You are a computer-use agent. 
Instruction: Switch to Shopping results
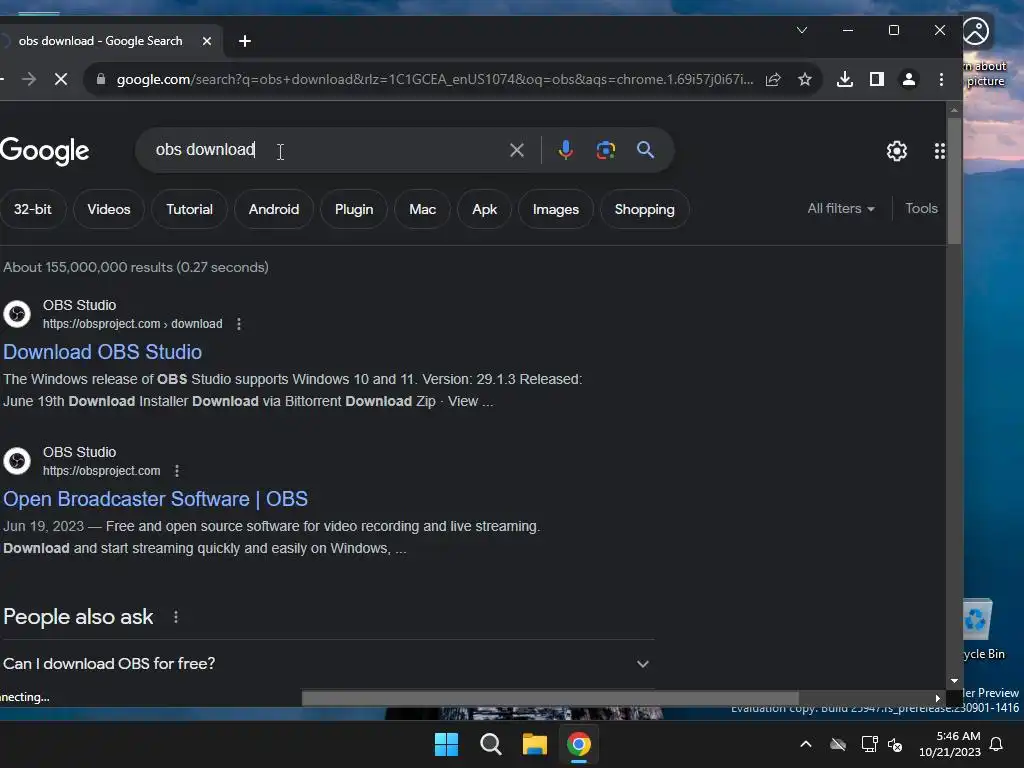tap(645, 209)
